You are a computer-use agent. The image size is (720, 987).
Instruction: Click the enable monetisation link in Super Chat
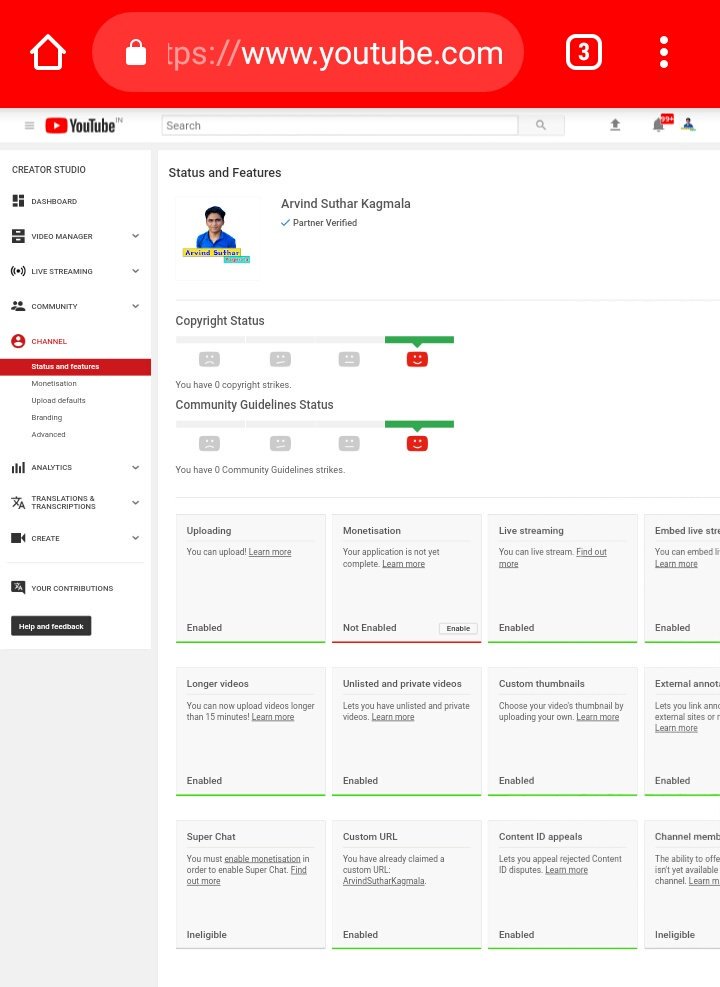point(262,859)
